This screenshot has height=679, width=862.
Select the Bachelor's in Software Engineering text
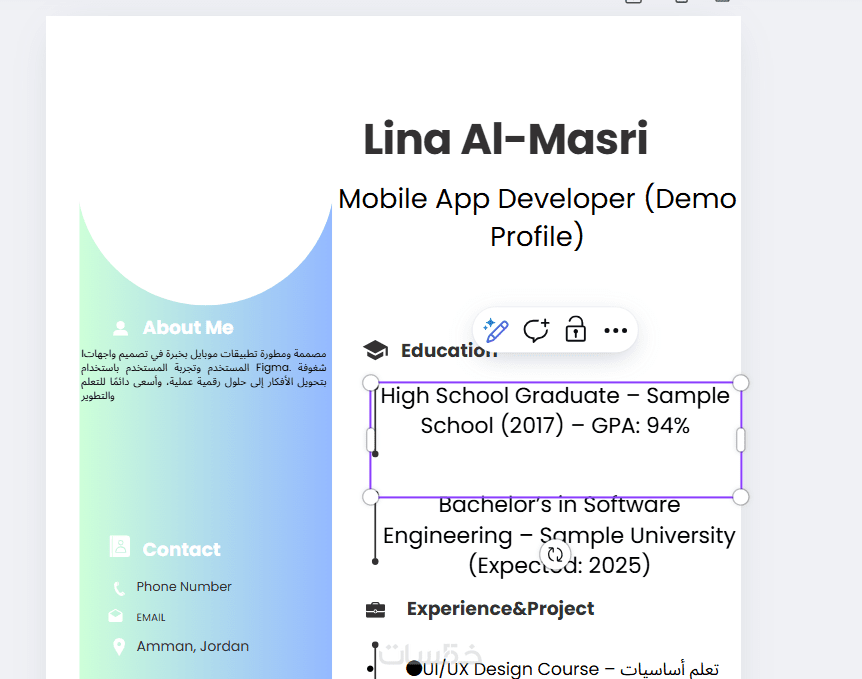559,536
